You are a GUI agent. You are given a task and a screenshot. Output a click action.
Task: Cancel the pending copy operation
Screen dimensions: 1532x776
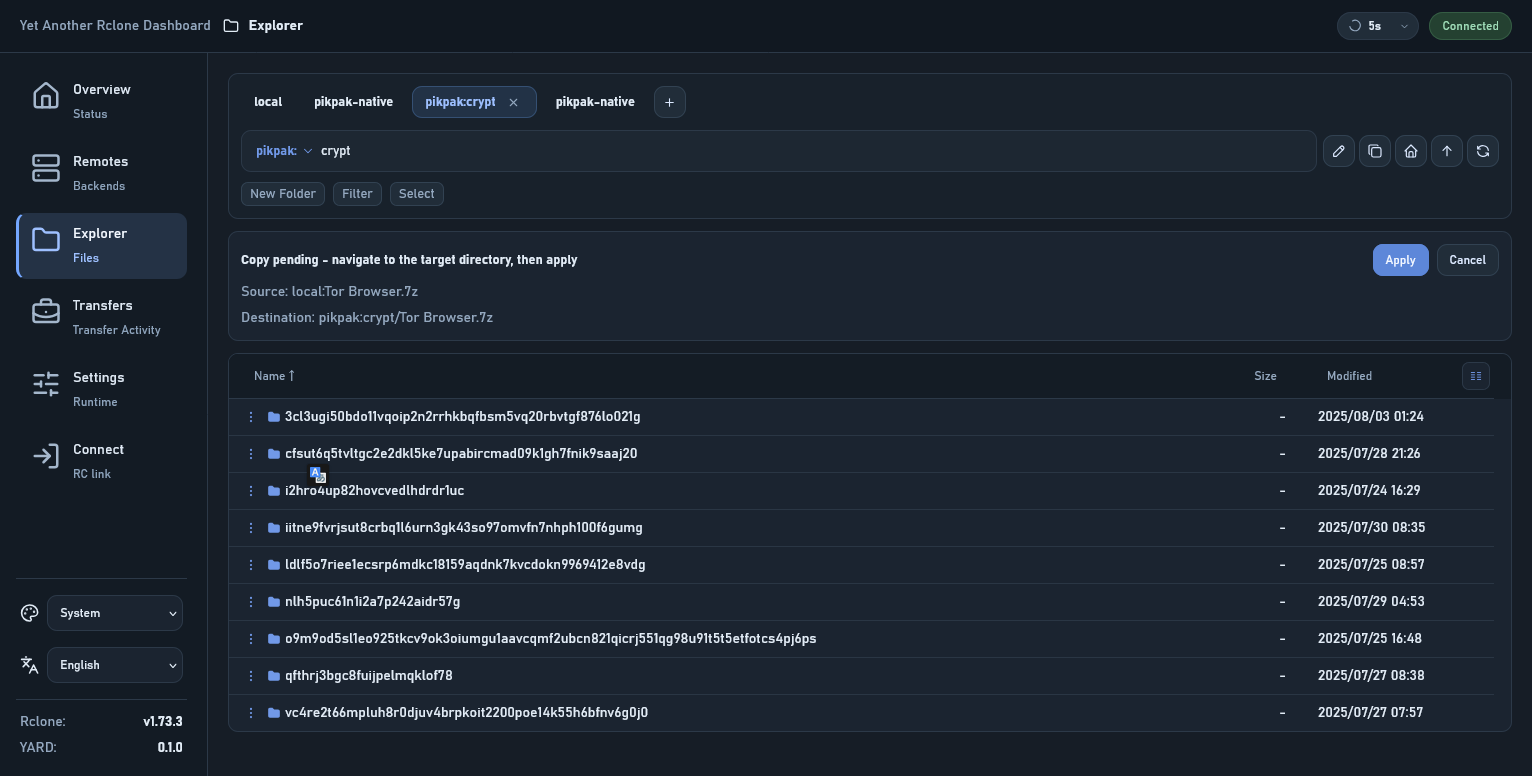pyautogui.click(x=1467, y=260)
